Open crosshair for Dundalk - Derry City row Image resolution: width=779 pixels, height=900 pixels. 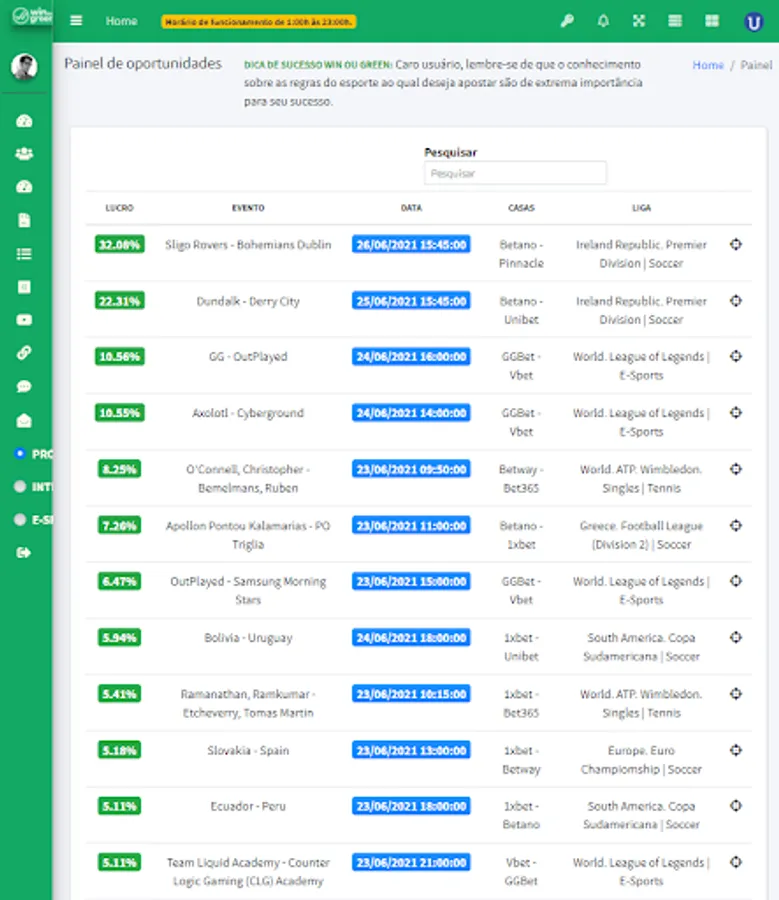click(x=736, y=301)
